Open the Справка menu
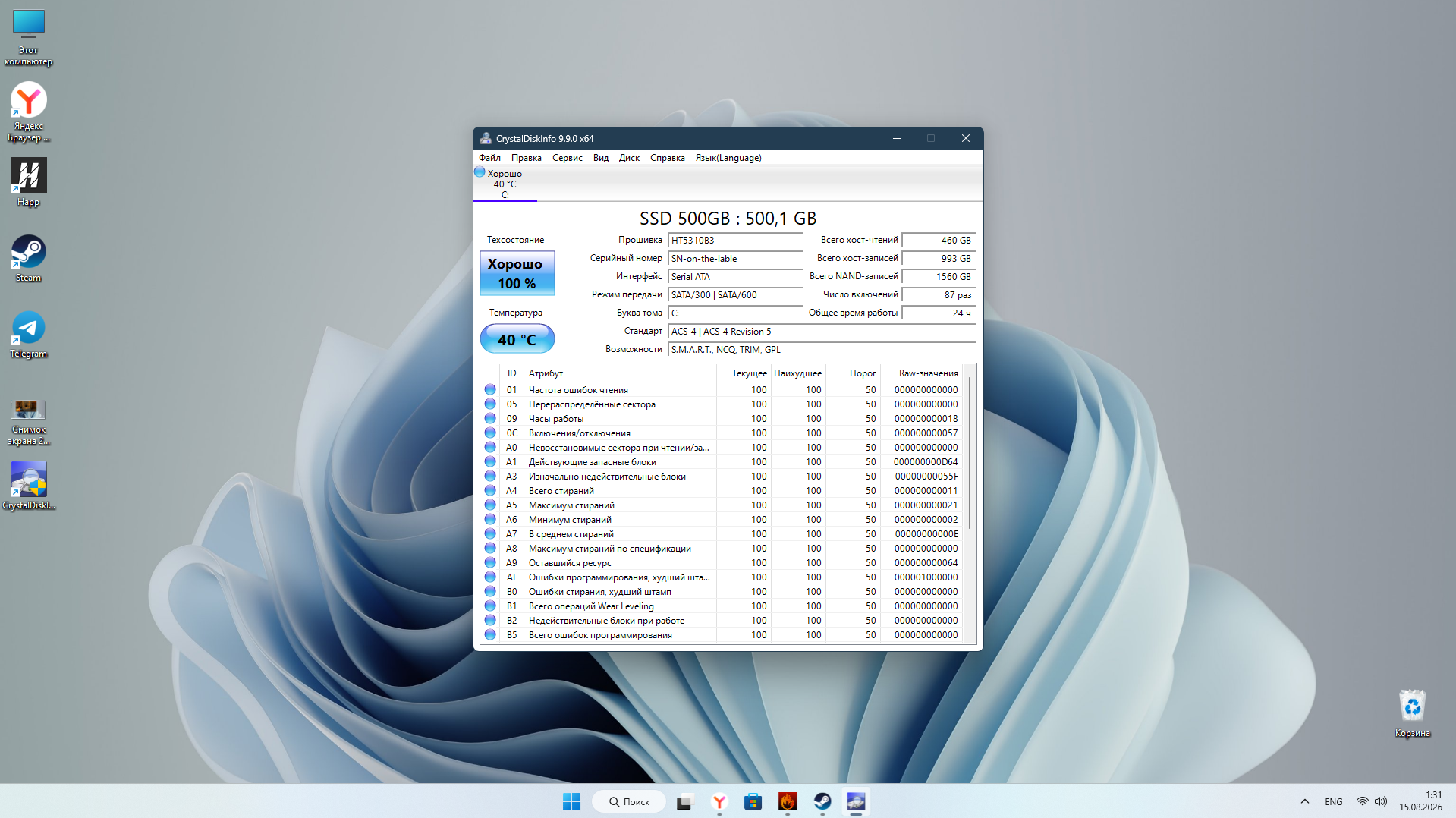The width and height of the screenshot is (1456, 818). coord(667,158)
